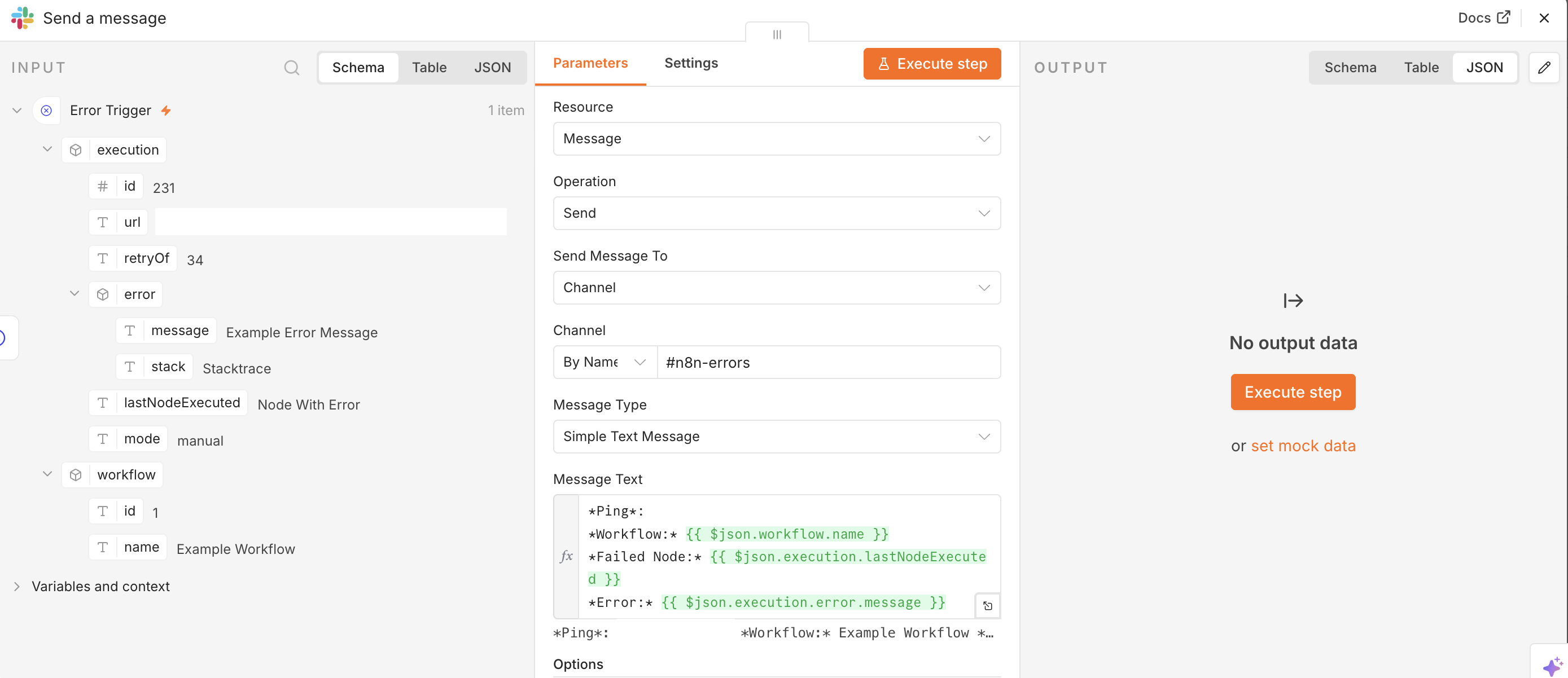
Task: Click the text type icon beside retryOf
Action: tap(103, 258)
